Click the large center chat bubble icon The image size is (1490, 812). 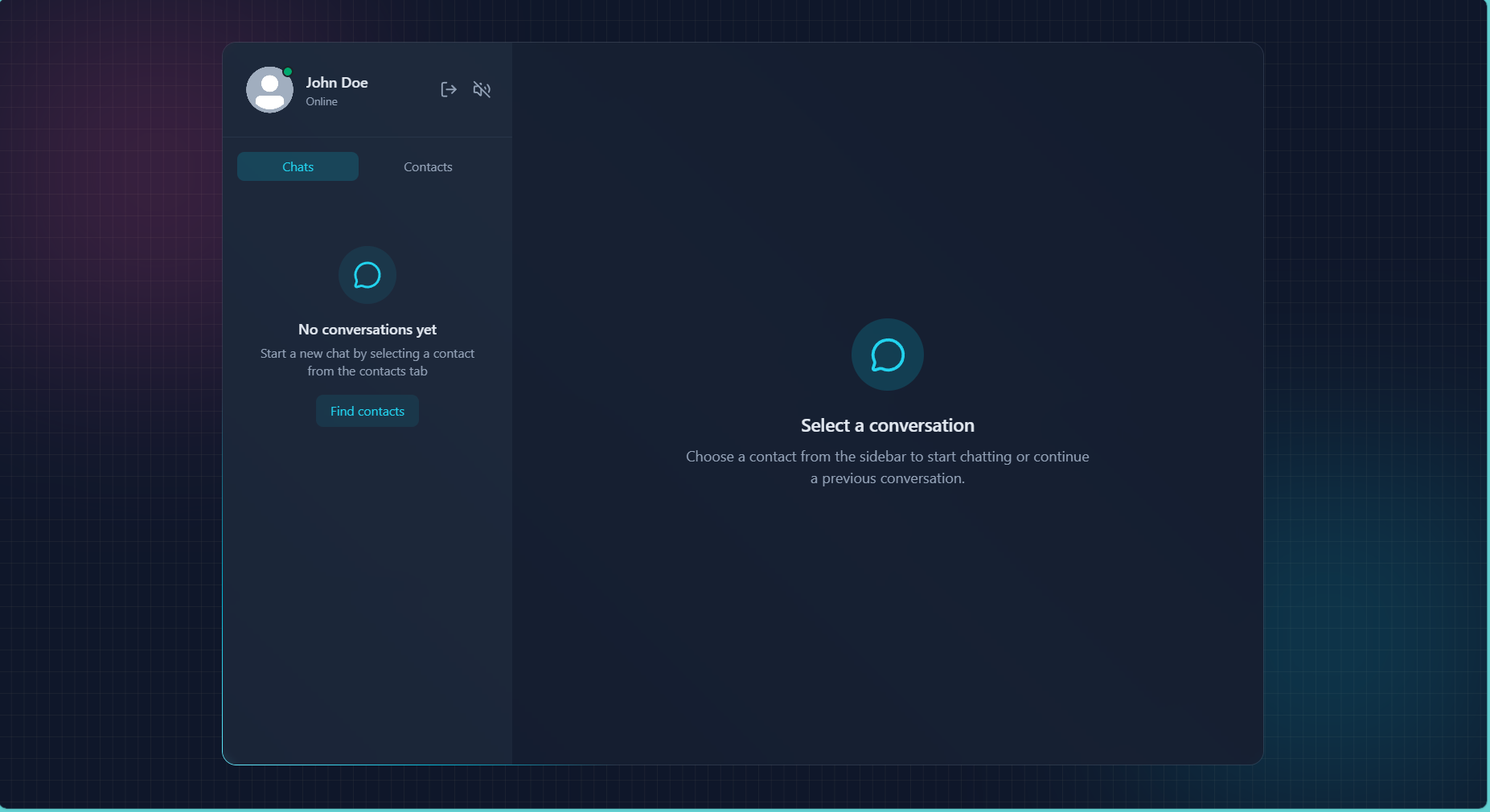point(888,355)
